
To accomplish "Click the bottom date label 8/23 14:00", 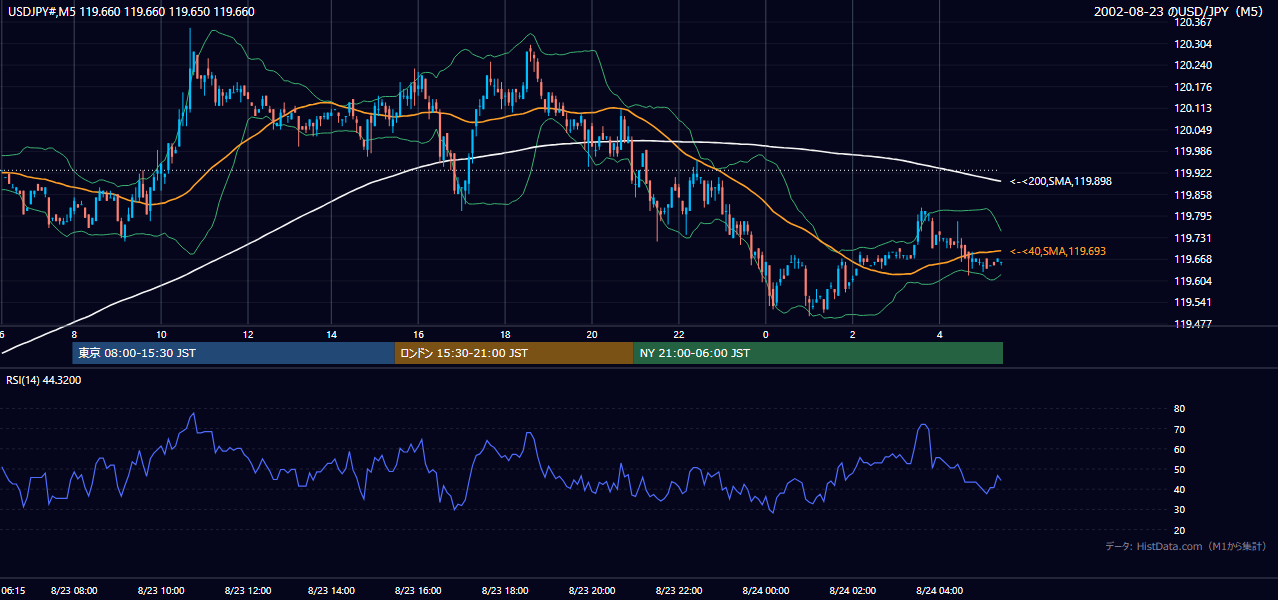I will [x=333, y=591].
